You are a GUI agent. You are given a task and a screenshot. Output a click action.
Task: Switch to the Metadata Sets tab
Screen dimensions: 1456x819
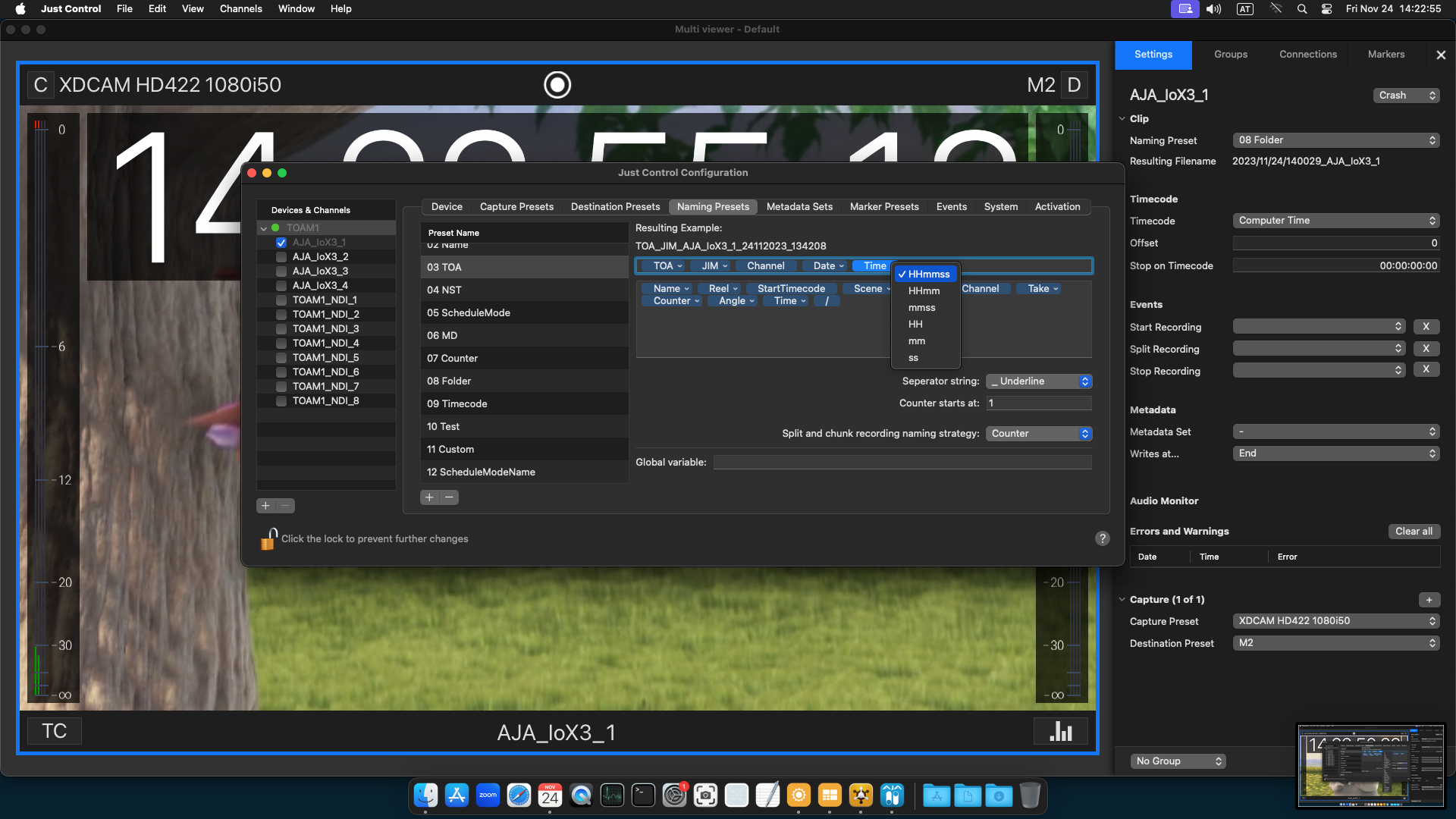[x=799, y=207]
